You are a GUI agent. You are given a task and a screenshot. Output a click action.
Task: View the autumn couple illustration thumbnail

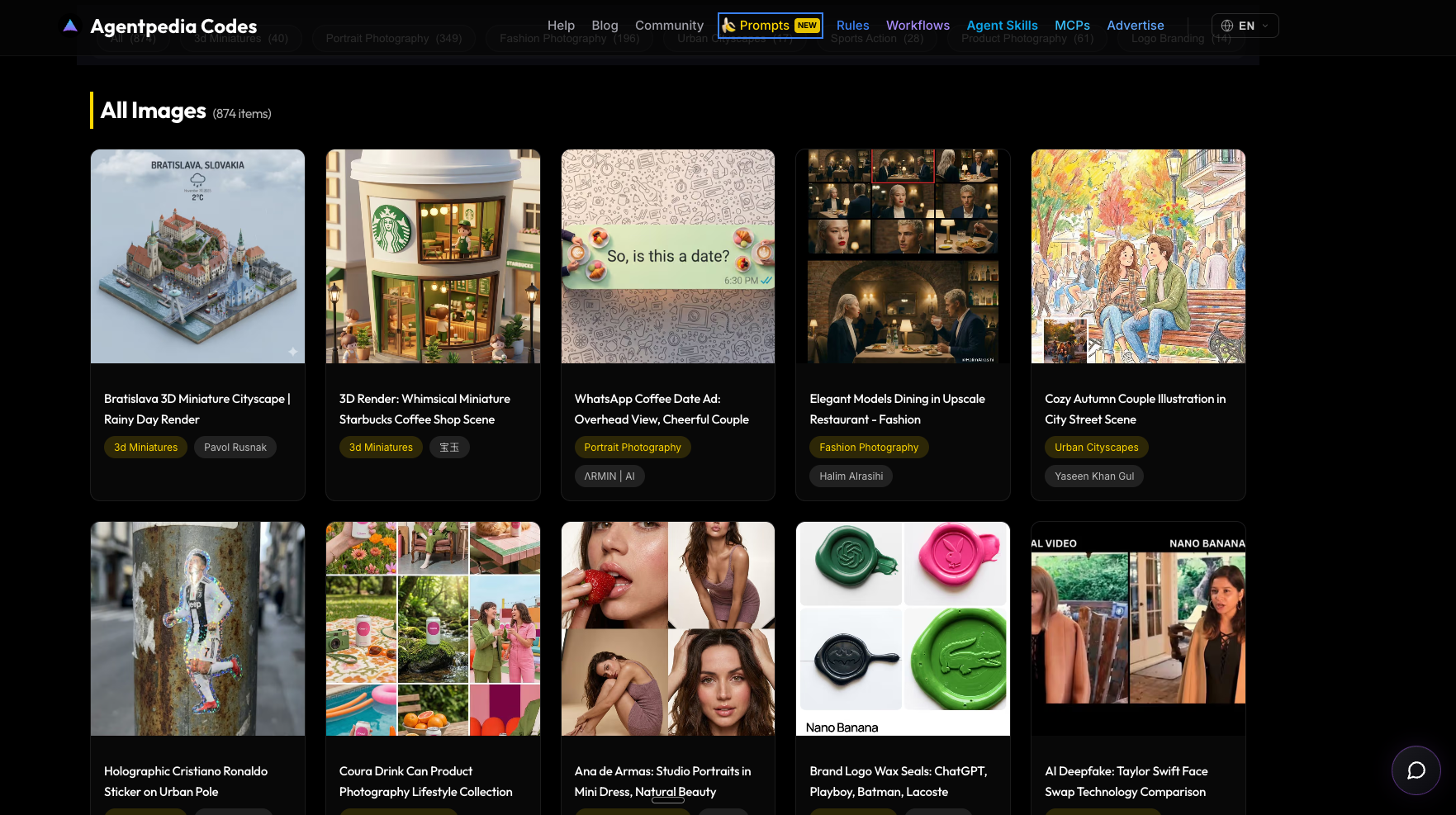click(x=1138, y=256)
